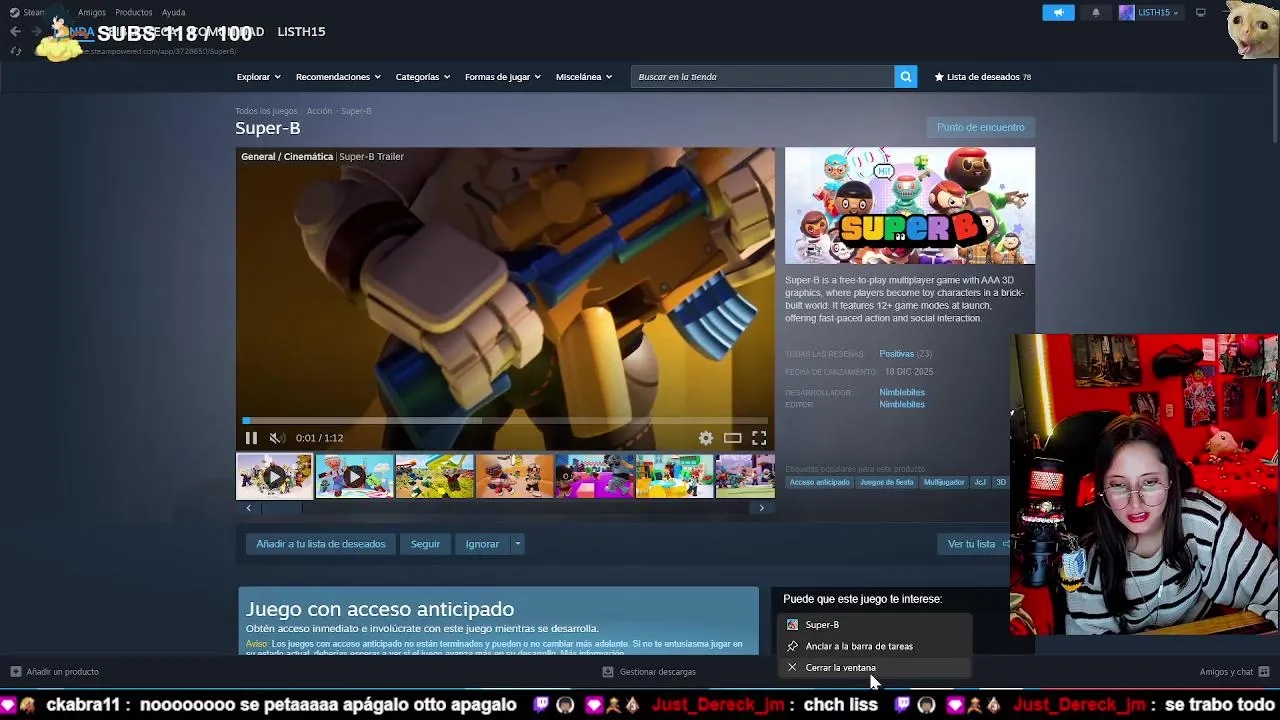This screenshot has width=1280, height=720.
Task: Select Super-B in the taskbar context menu
Action: [x=875, y=625]
